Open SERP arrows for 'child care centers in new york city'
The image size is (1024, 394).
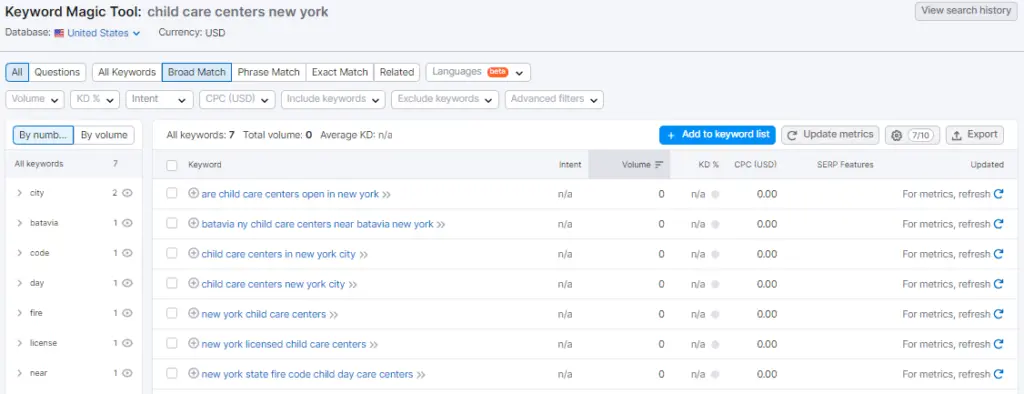coord(364,255)
